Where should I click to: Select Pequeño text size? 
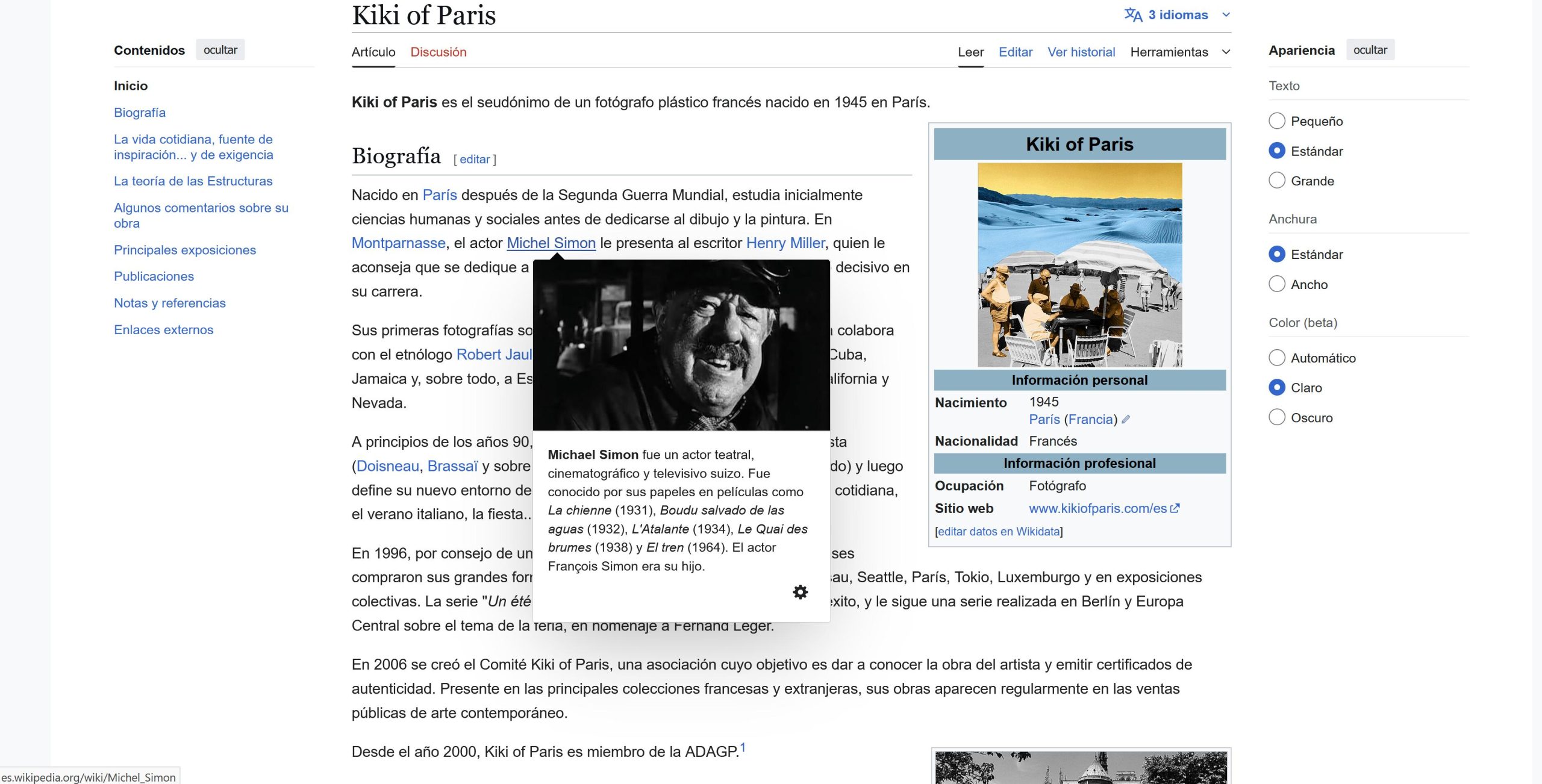(1277, 121)
